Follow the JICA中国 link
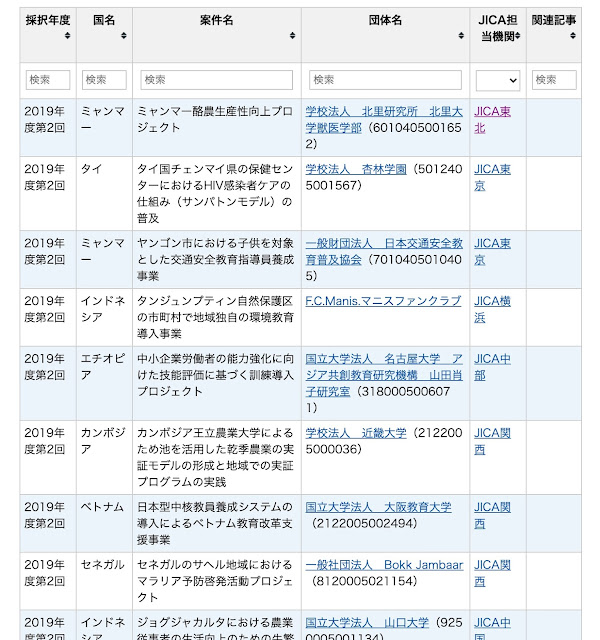The image size is (600, 640). coord(492,628)
